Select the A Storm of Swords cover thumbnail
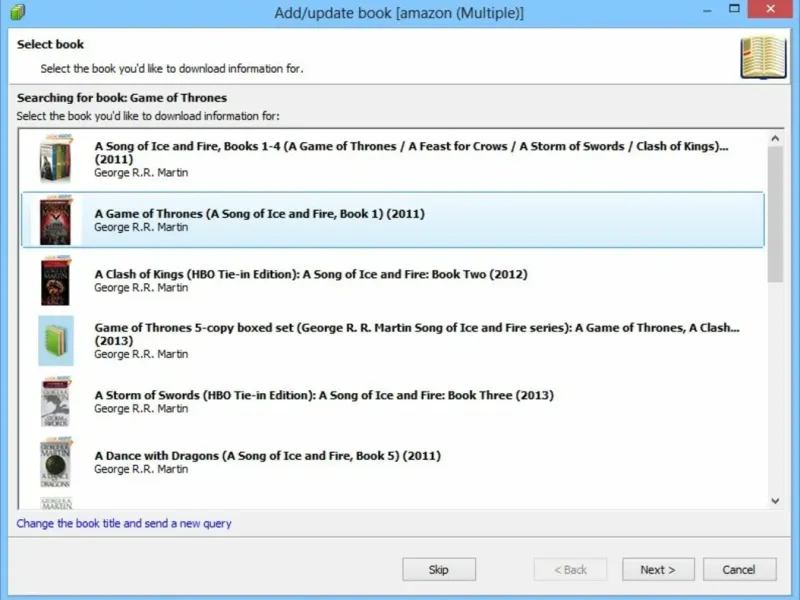This screenshot has height=600, width=800. tap(56, 402)
